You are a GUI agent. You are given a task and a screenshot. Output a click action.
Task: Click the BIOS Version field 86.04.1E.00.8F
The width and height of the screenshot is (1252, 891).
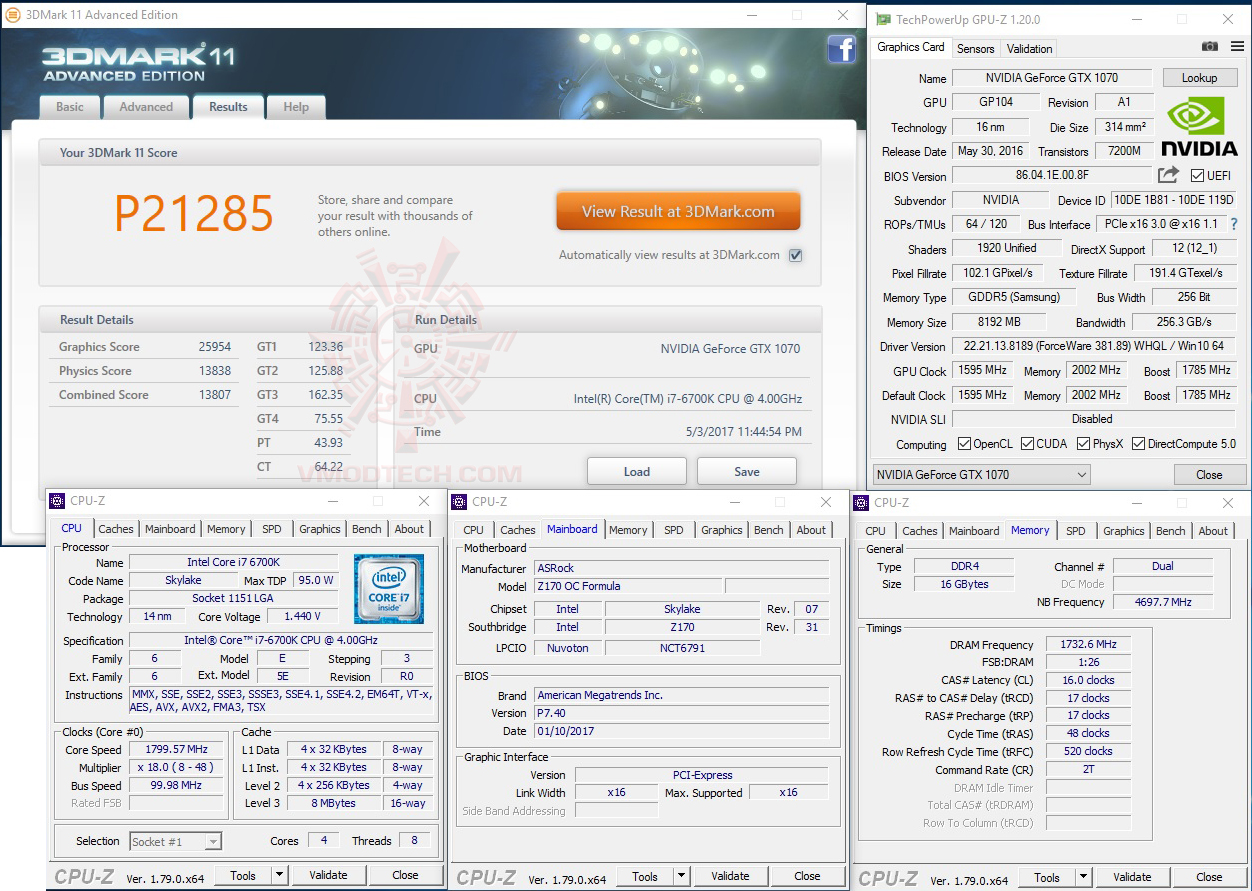click(1052, 176)
